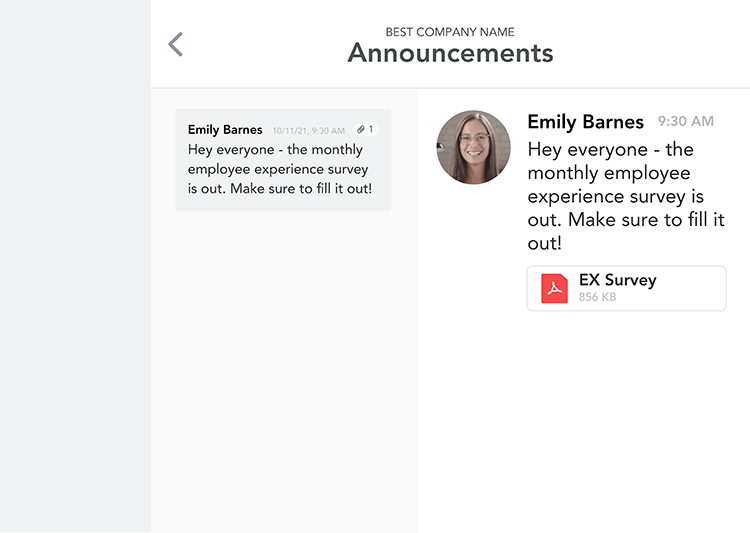The image size is (750, 533).
Task: Click the red PDF file icon
Action: (554, 288)
